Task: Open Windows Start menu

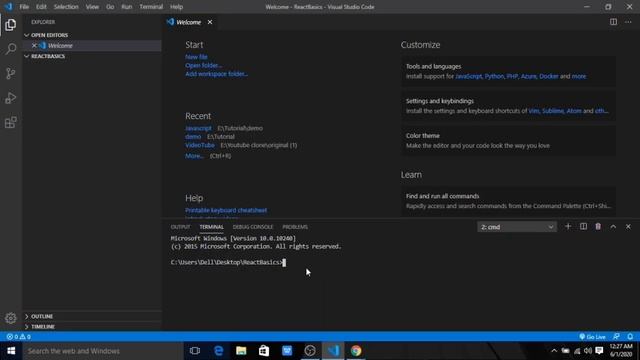Action: click(x=11, y=351)
